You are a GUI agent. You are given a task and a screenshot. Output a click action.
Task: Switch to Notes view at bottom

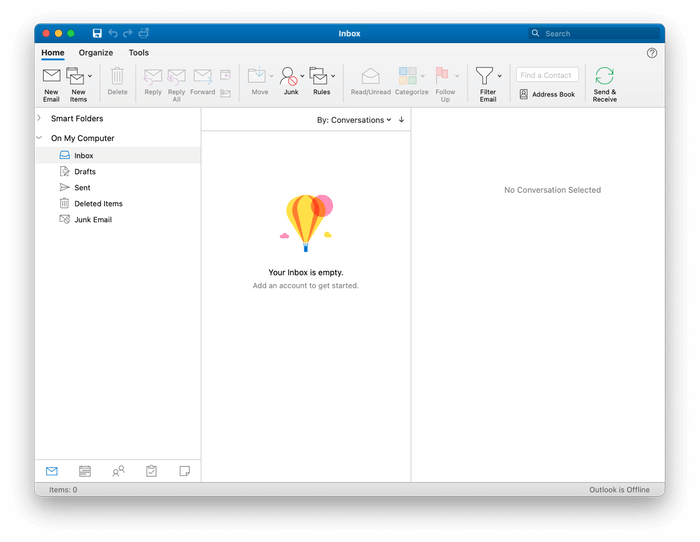(x=185, y=471)
